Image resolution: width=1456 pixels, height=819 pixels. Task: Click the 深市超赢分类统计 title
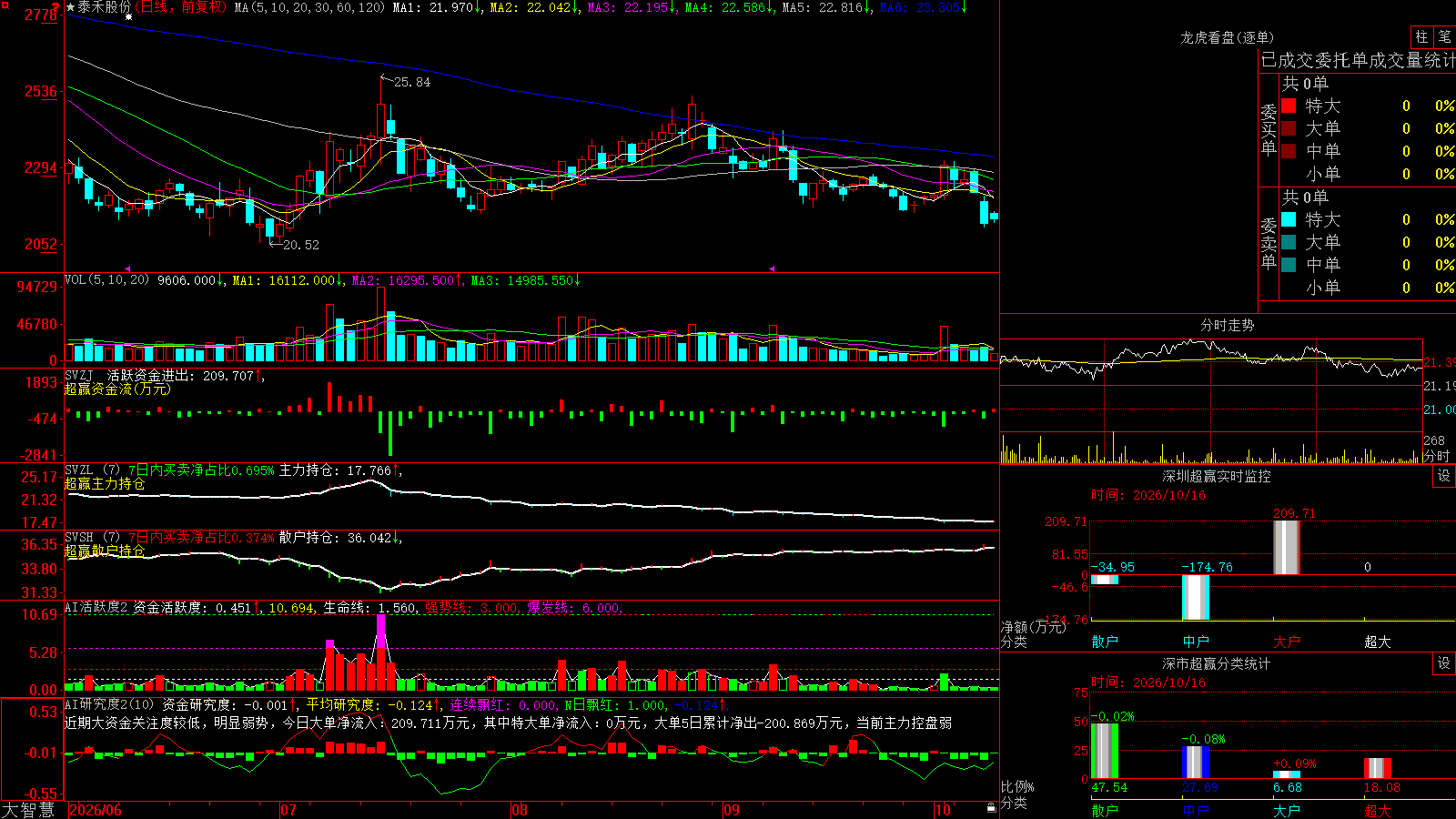1217,663
